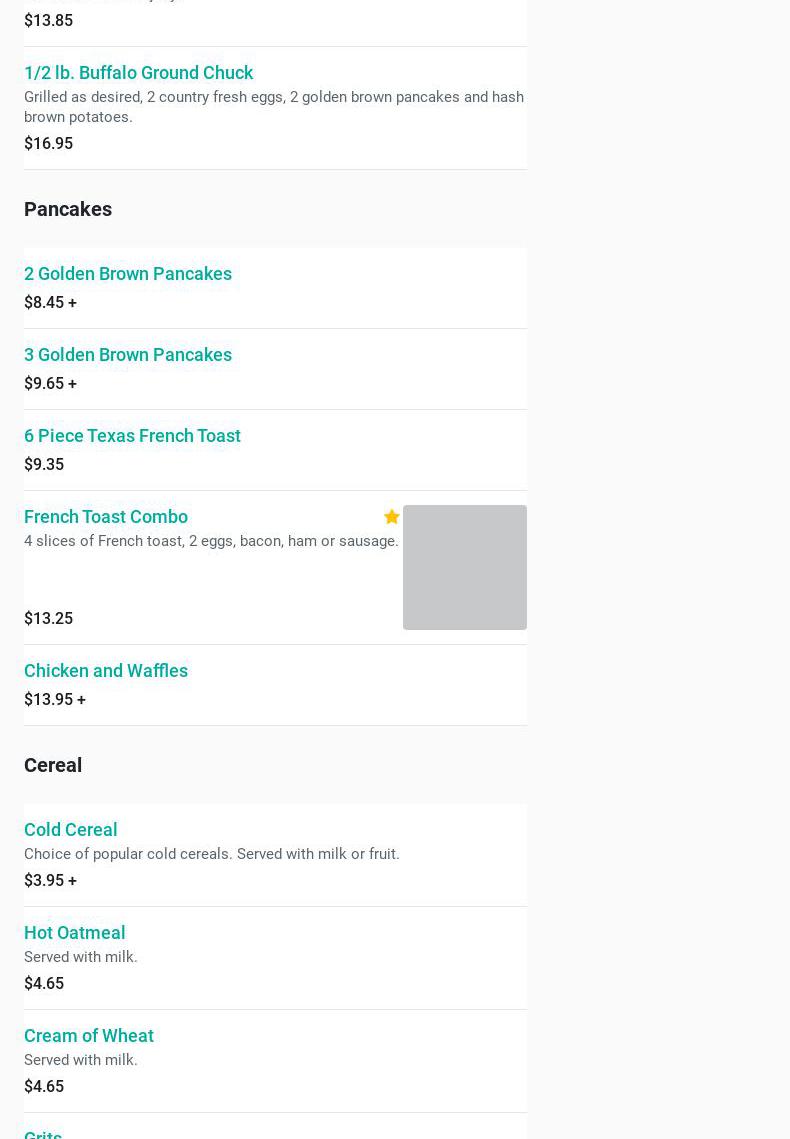The image size is (790, 1139).
Task: Open the Chicken and Waffles item
Action: [x=106, y=671]
